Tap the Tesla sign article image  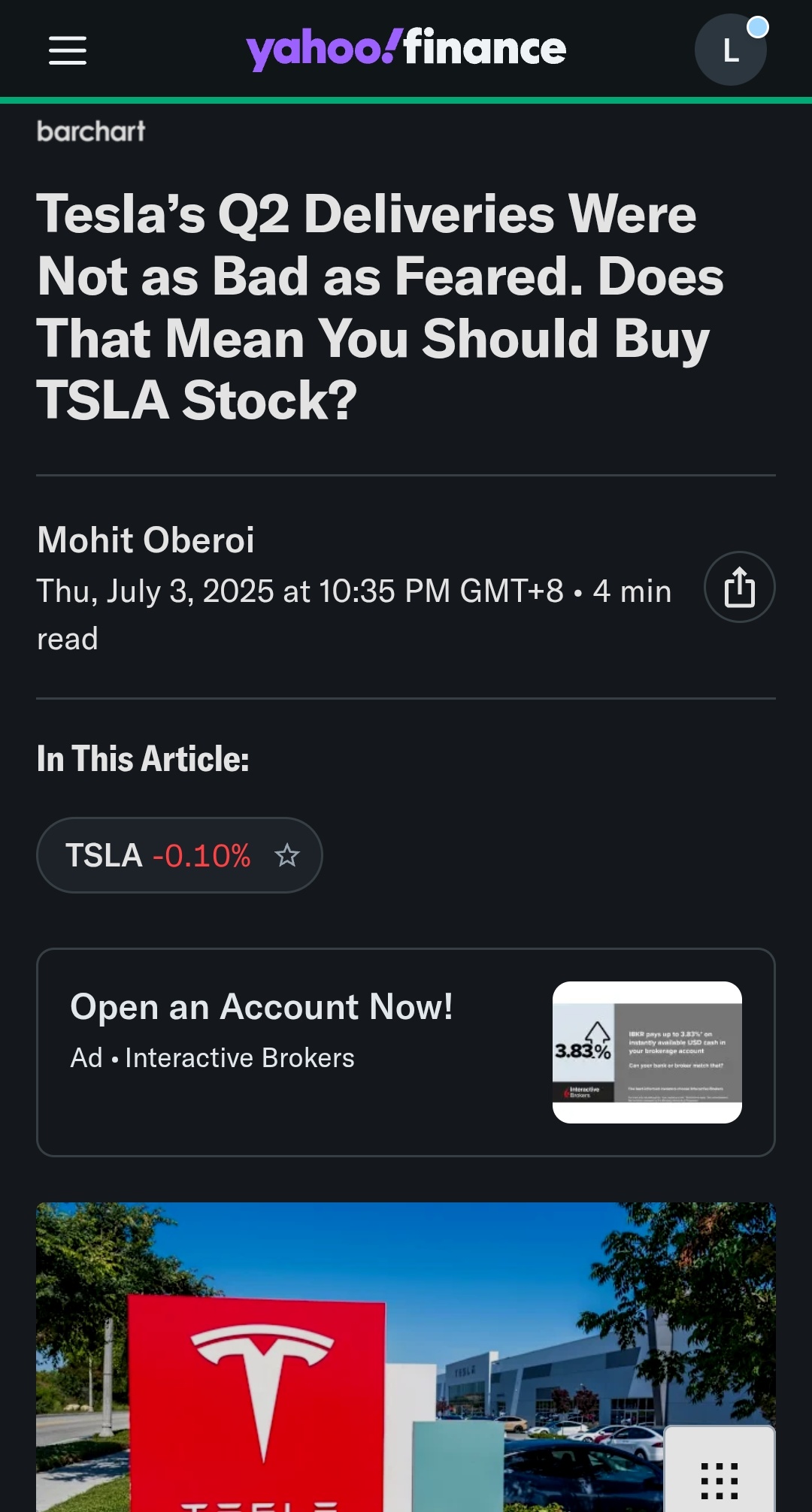[x=406, y=1357]
